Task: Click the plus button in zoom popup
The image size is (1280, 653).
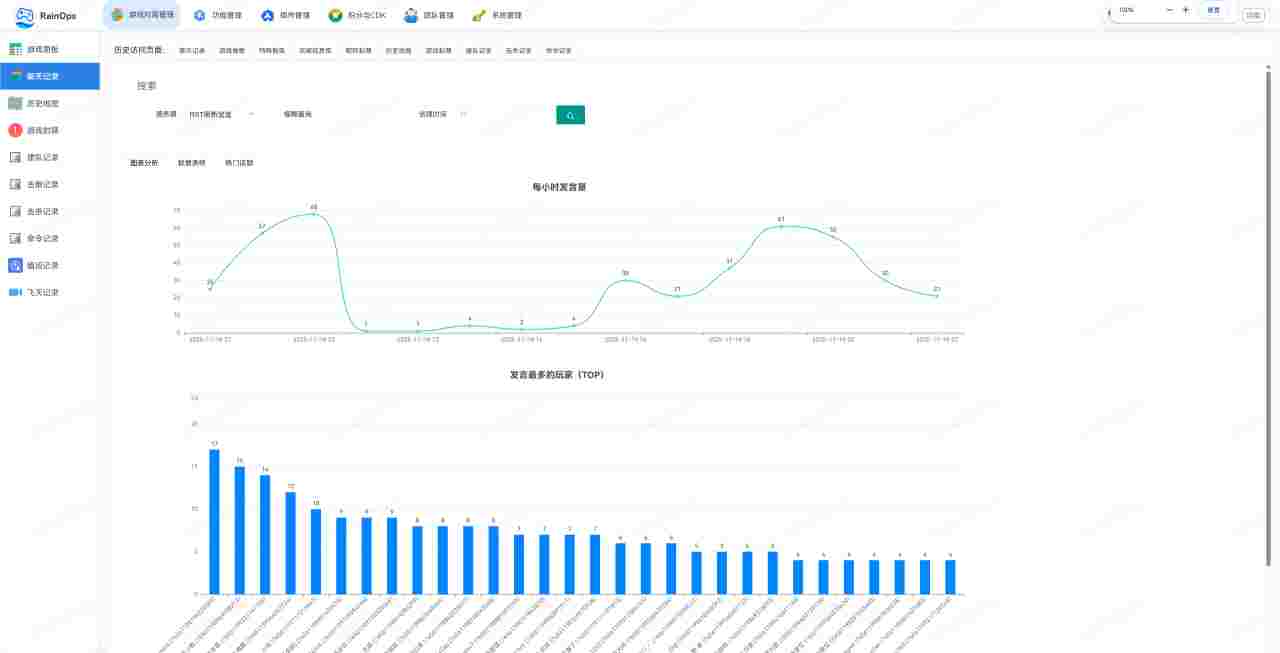Action: (x=1186, y=10)
